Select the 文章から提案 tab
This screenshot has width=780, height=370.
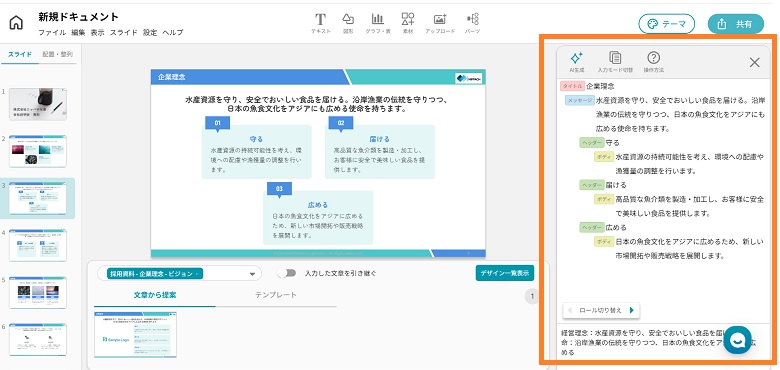[x=155, y=295]
